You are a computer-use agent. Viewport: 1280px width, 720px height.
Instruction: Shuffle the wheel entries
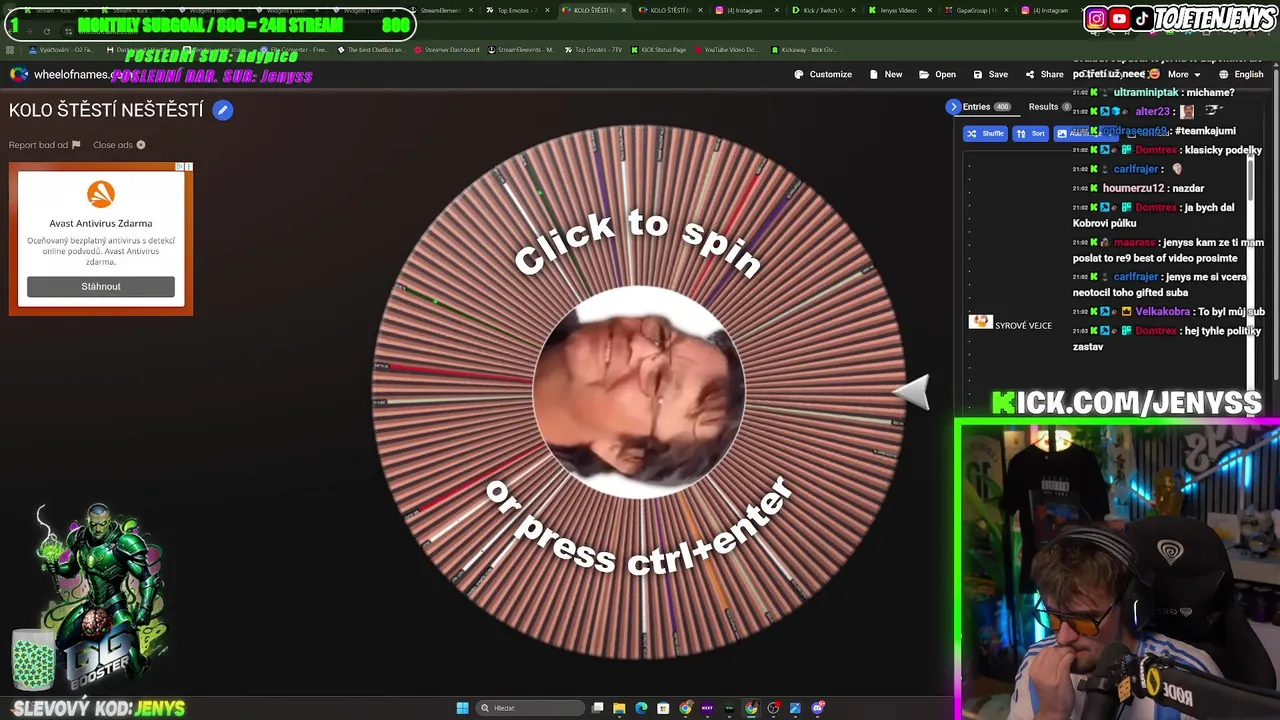coord(985,133)
